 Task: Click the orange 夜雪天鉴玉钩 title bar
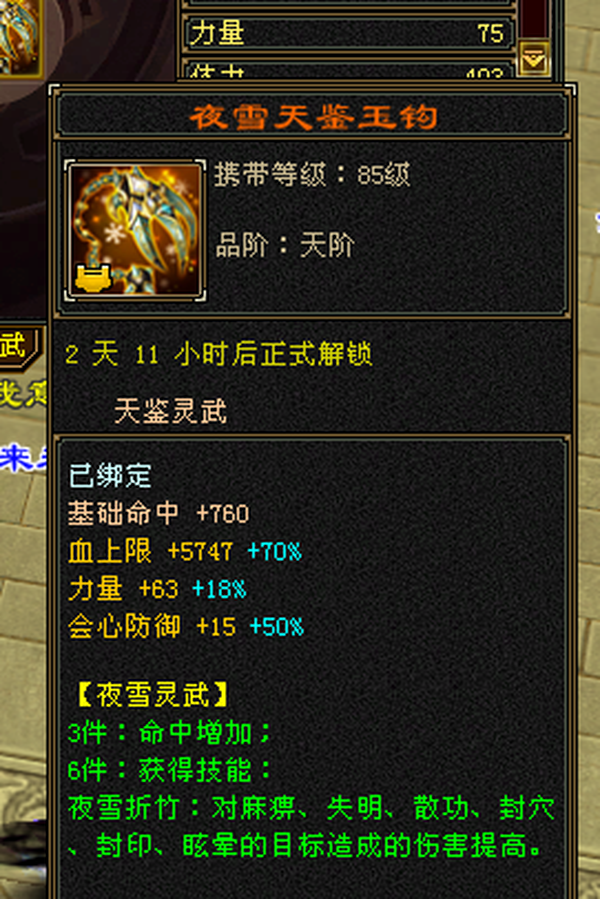pyautogui.click(x=313, y=116)
